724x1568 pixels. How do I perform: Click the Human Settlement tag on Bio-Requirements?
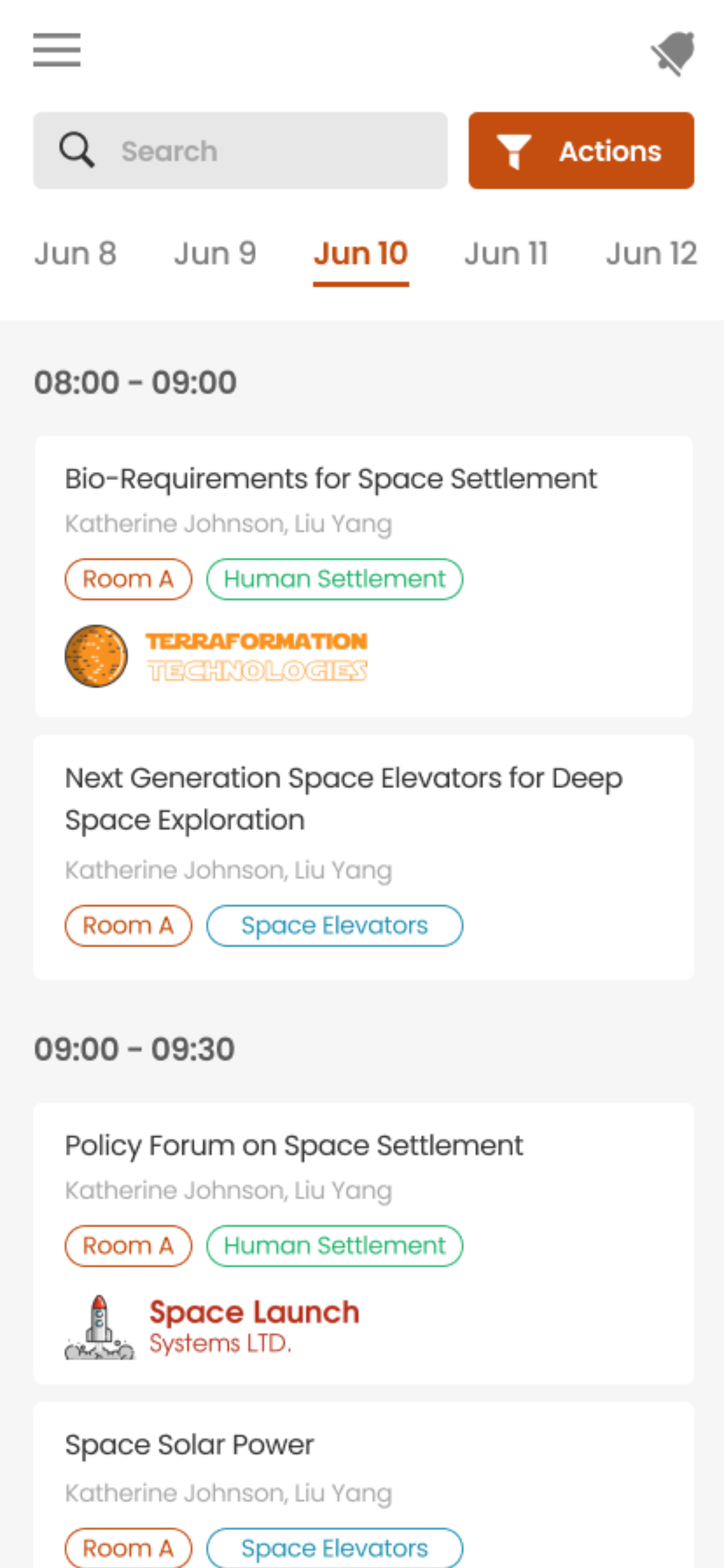pos(335,579)
